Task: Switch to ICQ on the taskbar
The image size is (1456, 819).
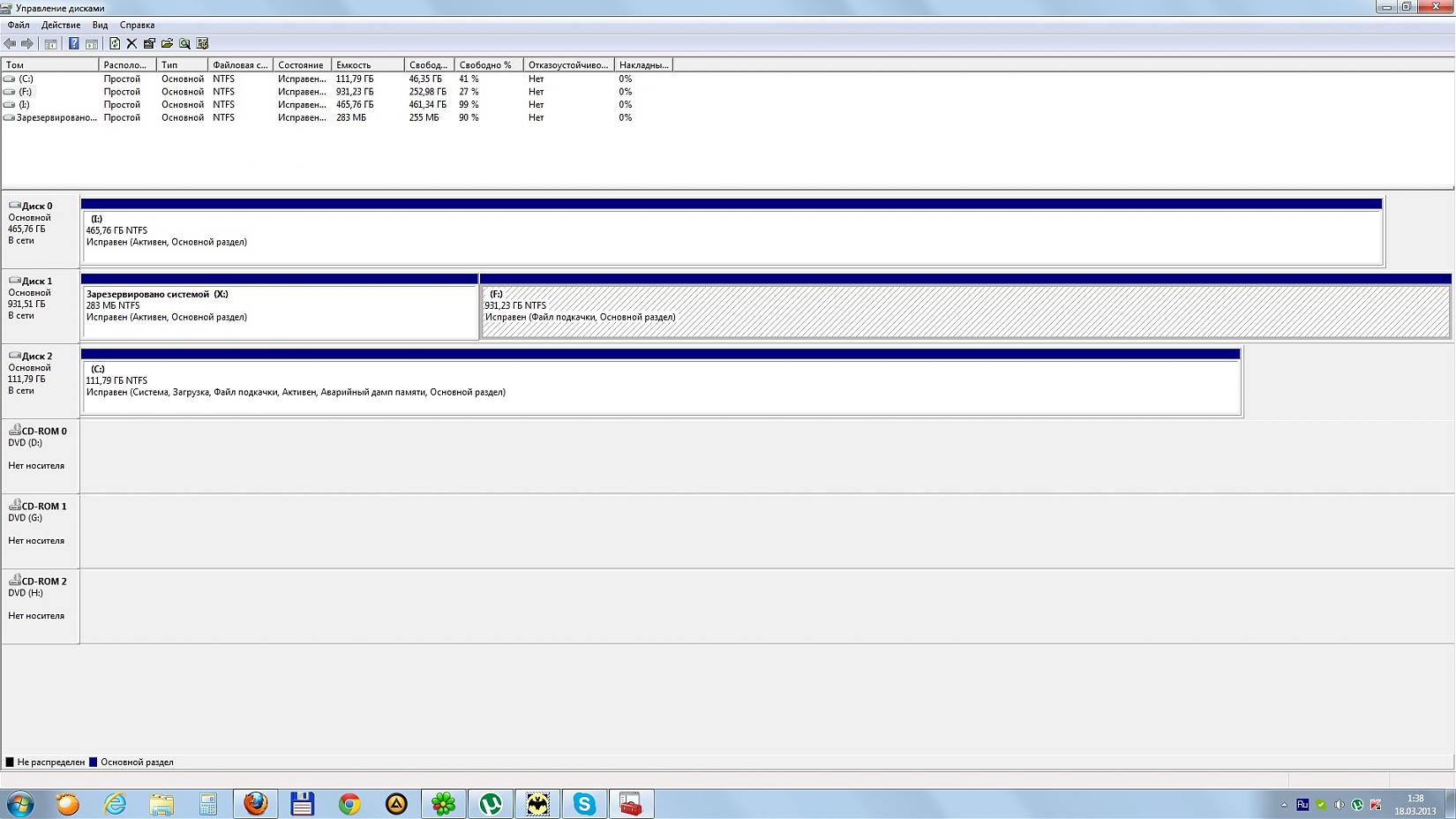Action: 444,804
